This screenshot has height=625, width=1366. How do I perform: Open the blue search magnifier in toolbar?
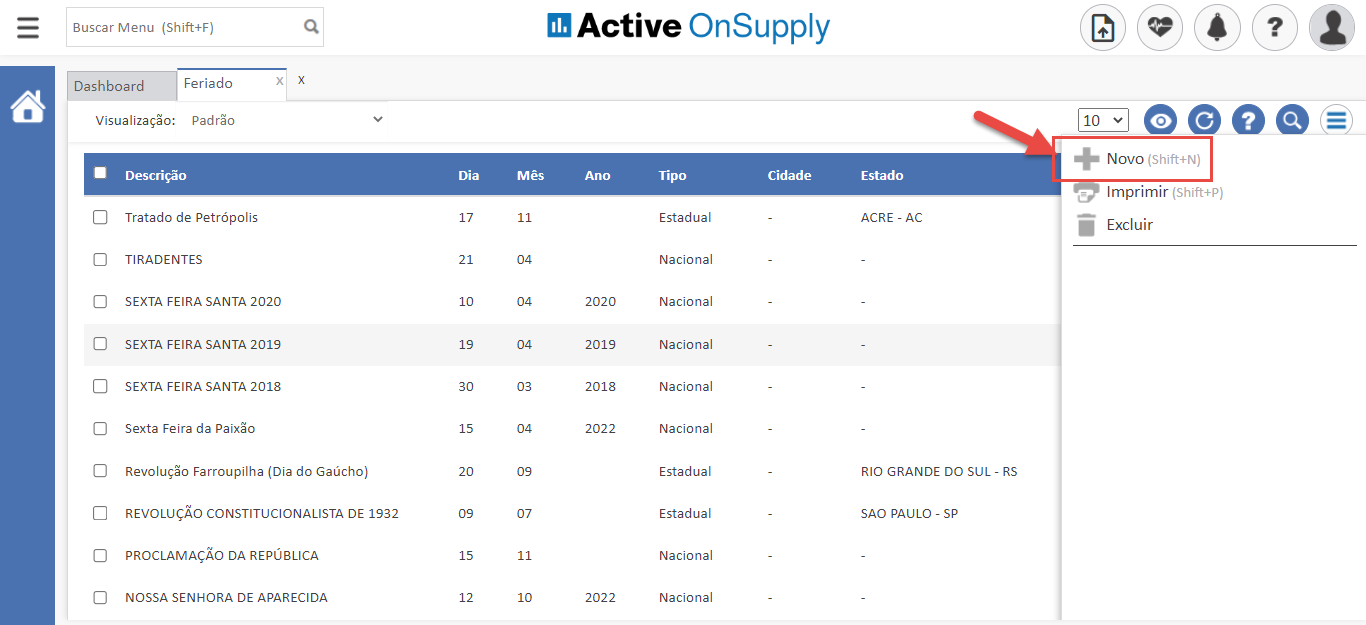click(1293, 121)
